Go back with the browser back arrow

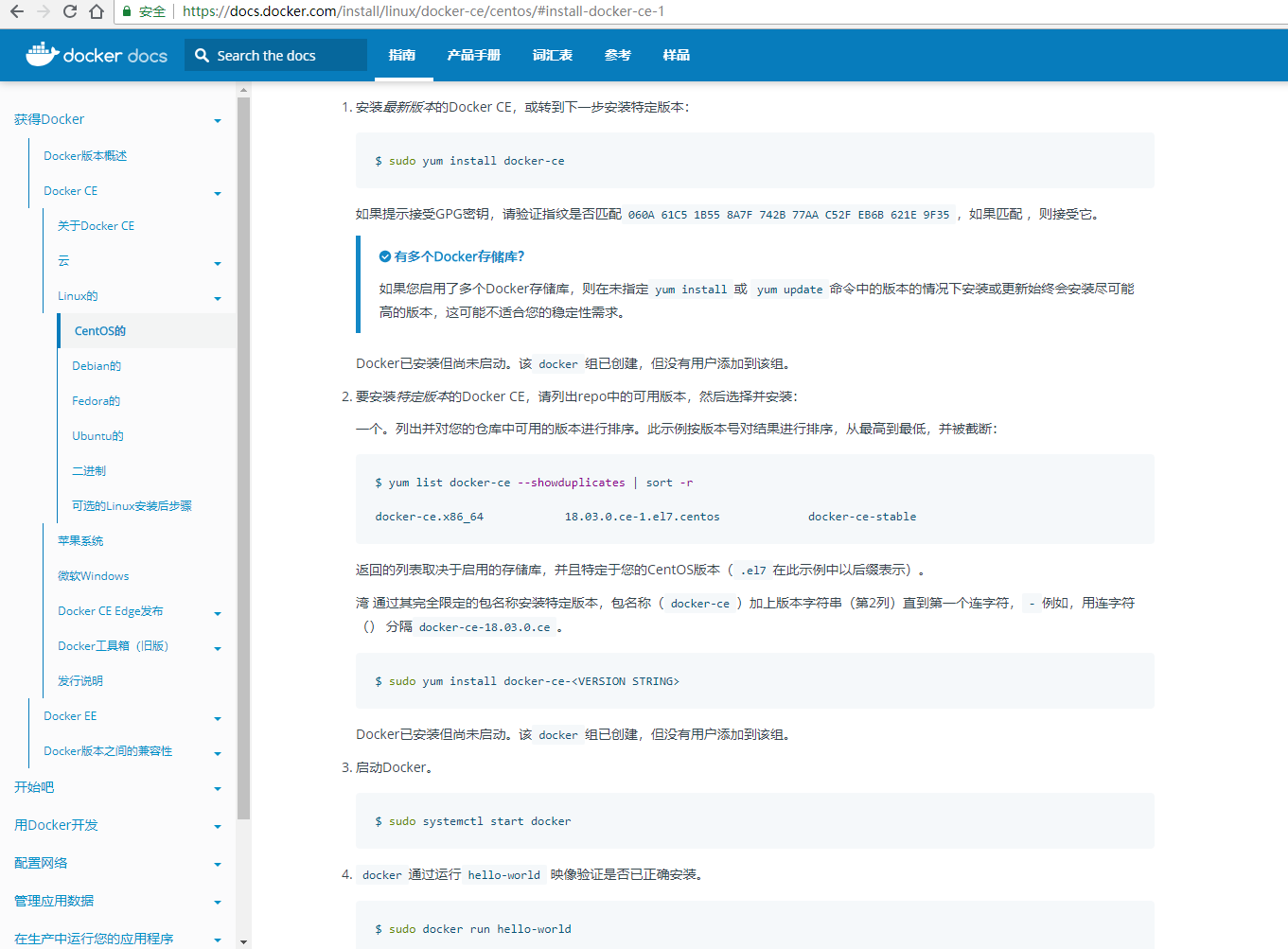click(x=16, y=11)
